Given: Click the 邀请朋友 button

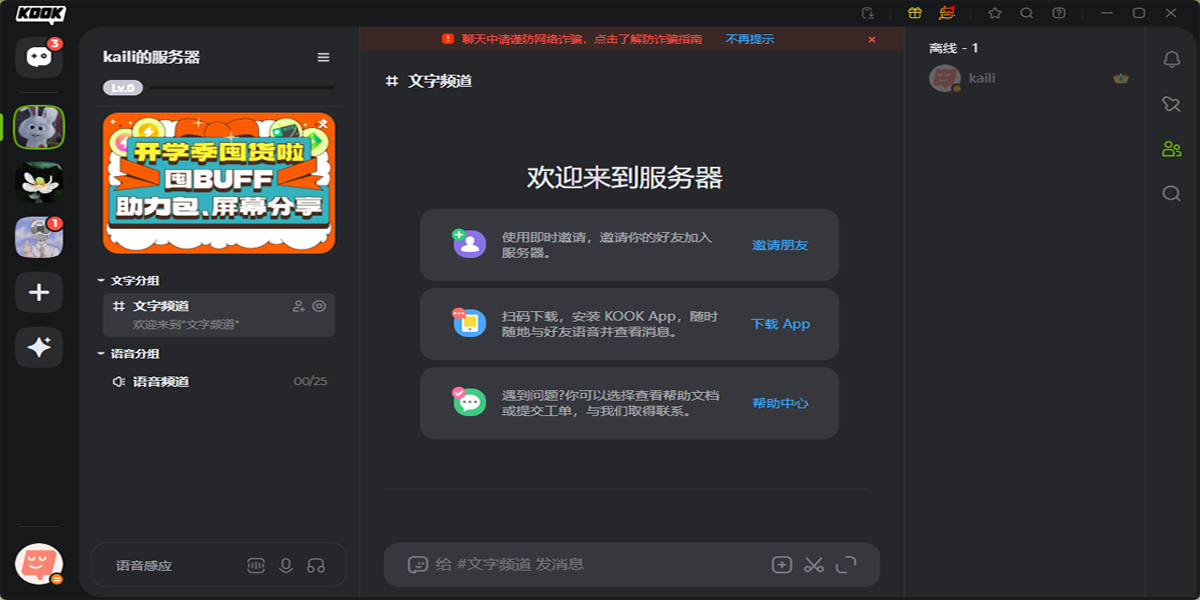Looking at the screenshot, I should (x=780, y=245).
